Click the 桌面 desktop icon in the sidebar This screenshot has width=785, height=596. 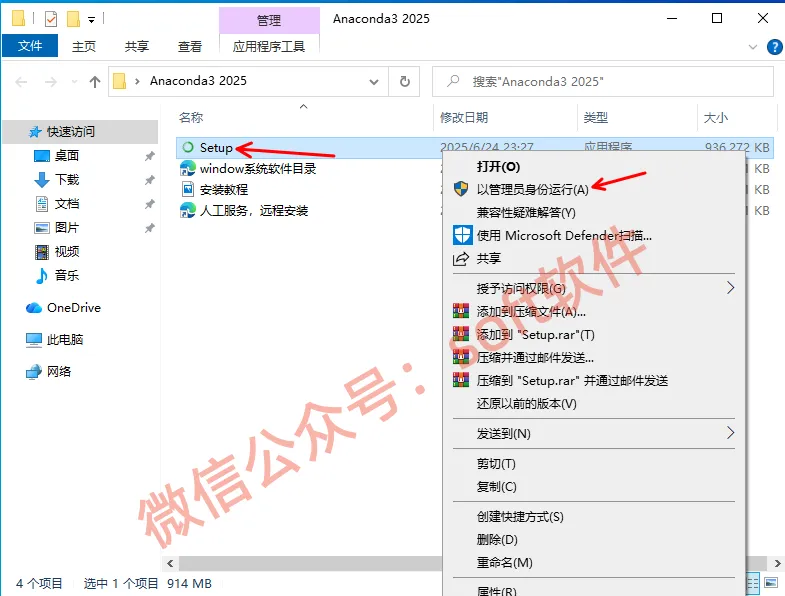coord(42,156)
